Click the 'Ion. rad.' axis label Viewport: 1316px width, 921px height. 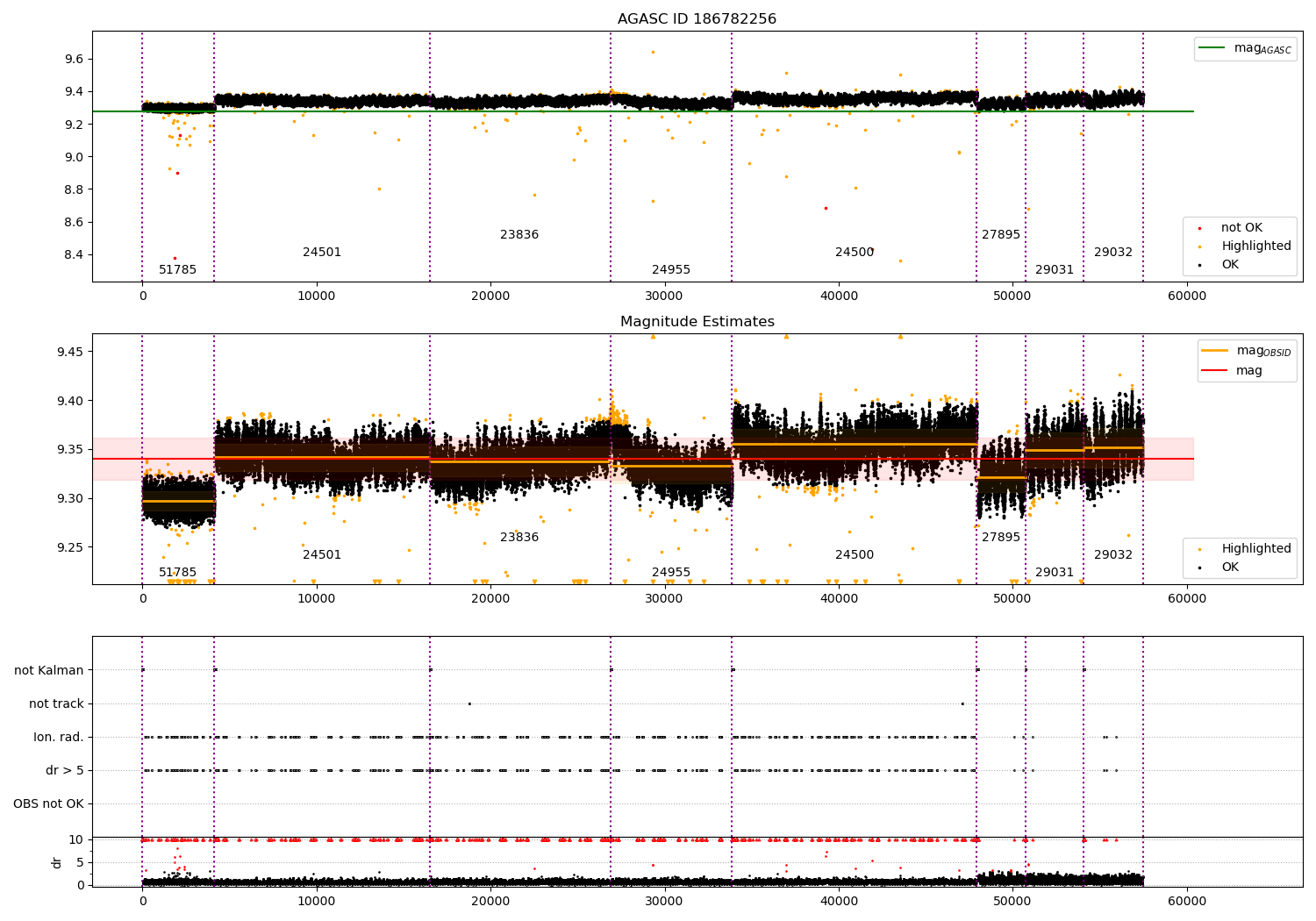pos(59,738)
